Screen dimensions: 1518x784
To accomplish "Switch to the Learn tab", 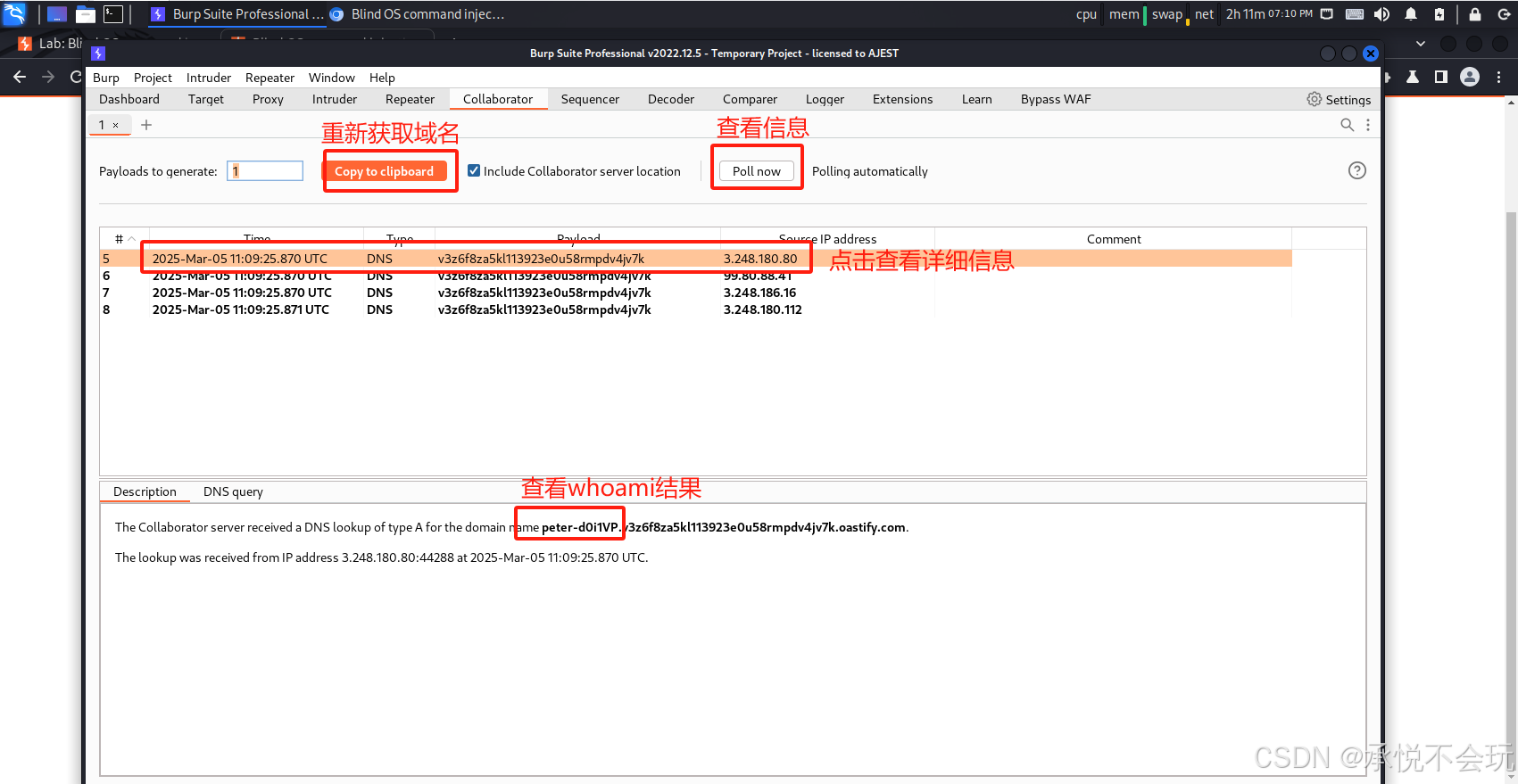I will (x=977, y=99).
